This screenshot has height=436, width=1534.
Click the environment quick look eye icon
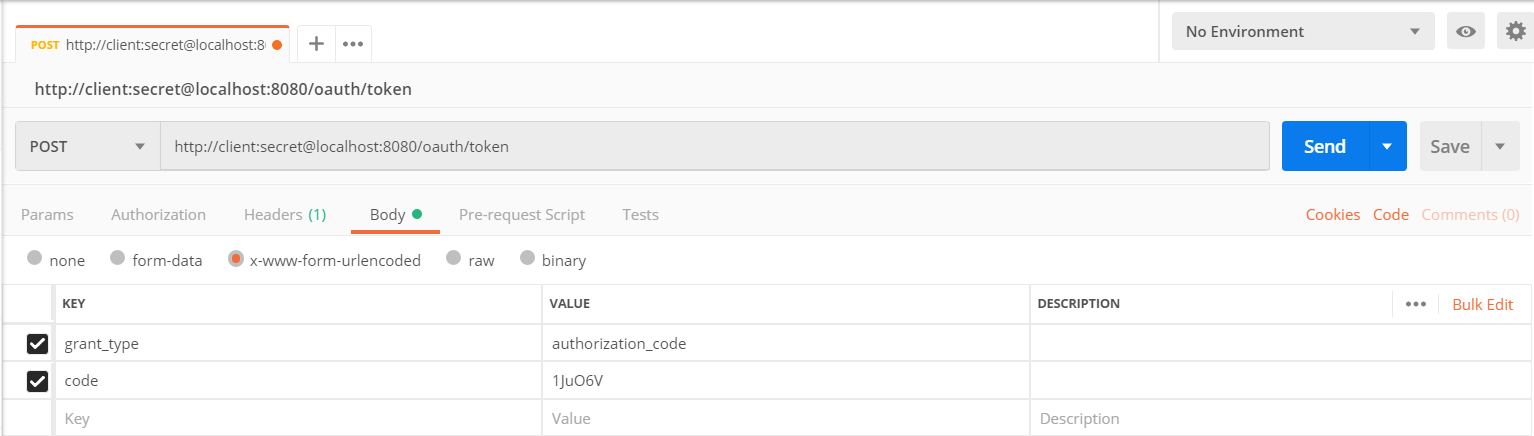coord(1466,31)
